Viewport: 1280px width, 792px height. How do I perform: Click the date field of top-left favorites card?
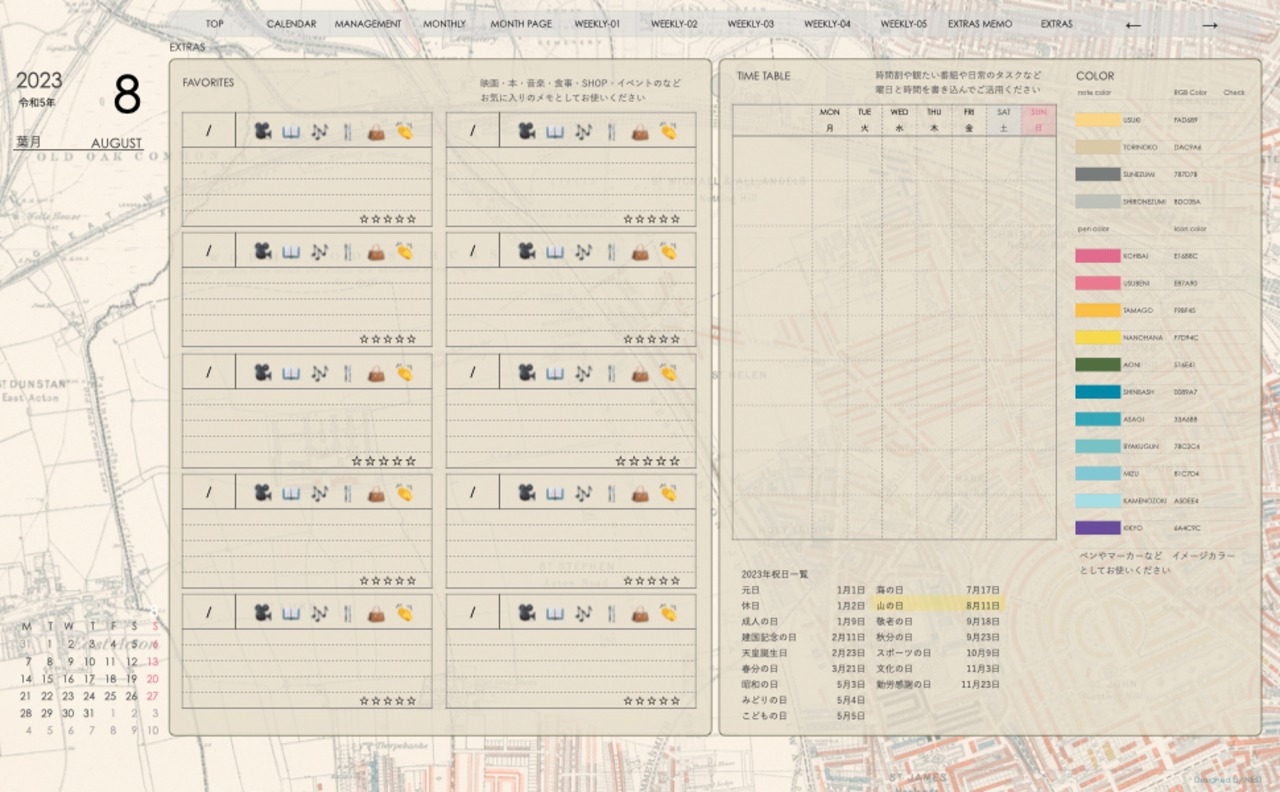click(209, 131)
